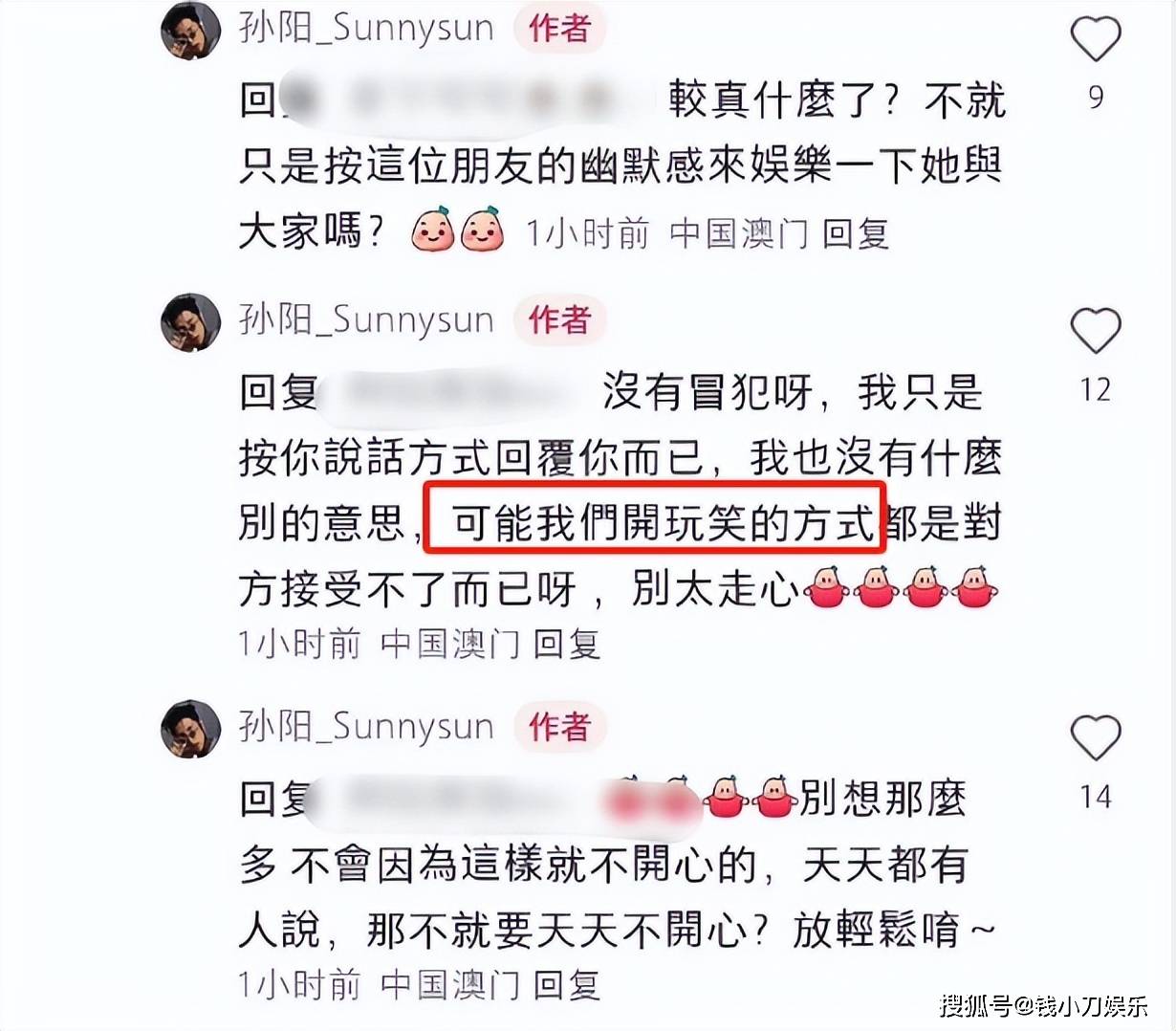Open username 孙阳_Sunnysun in first comment
This screenshot has width=1176, height=1031.
(x=366, y=29)
